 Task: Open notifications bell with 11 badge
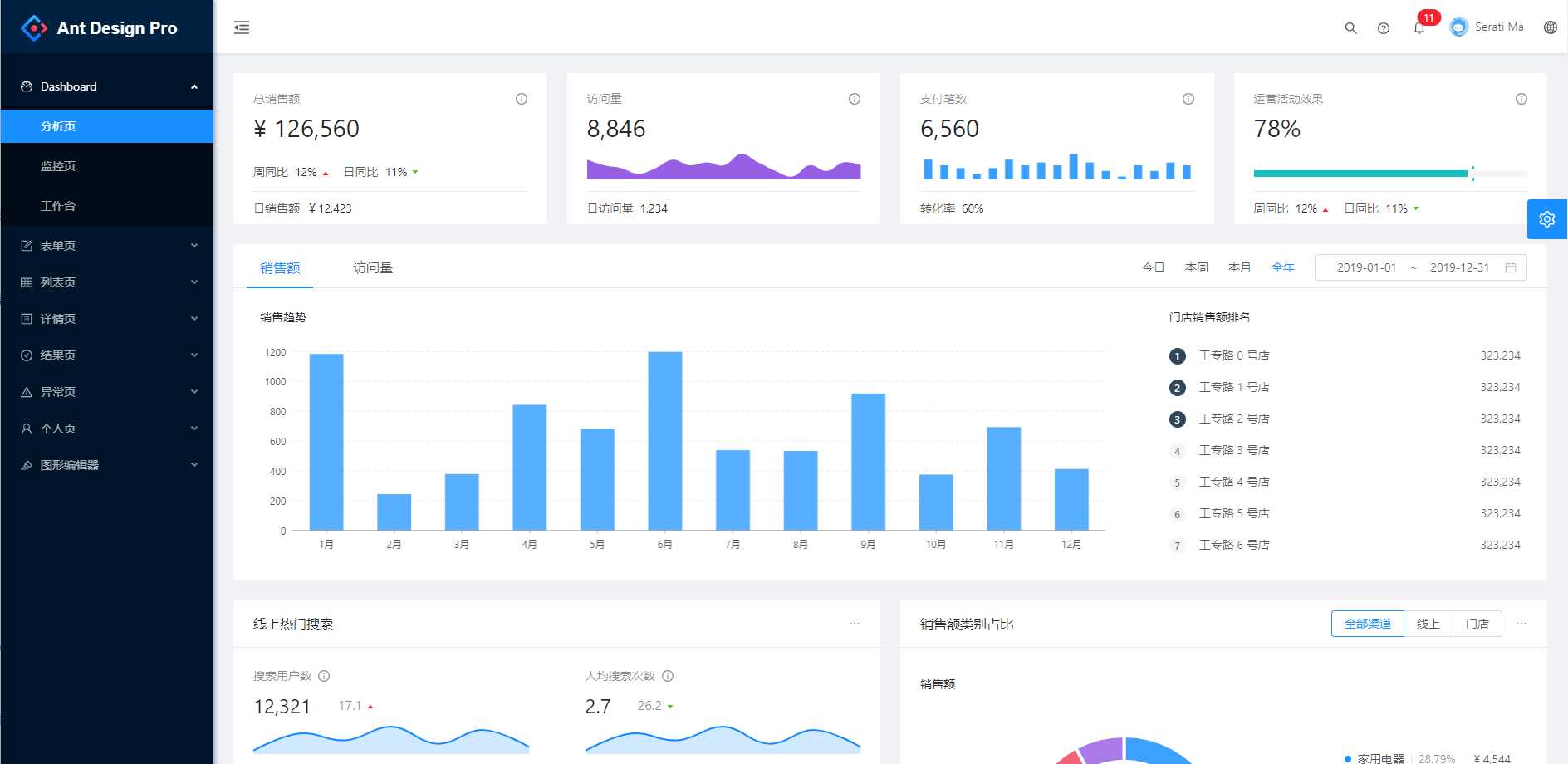coord(1419,27)
